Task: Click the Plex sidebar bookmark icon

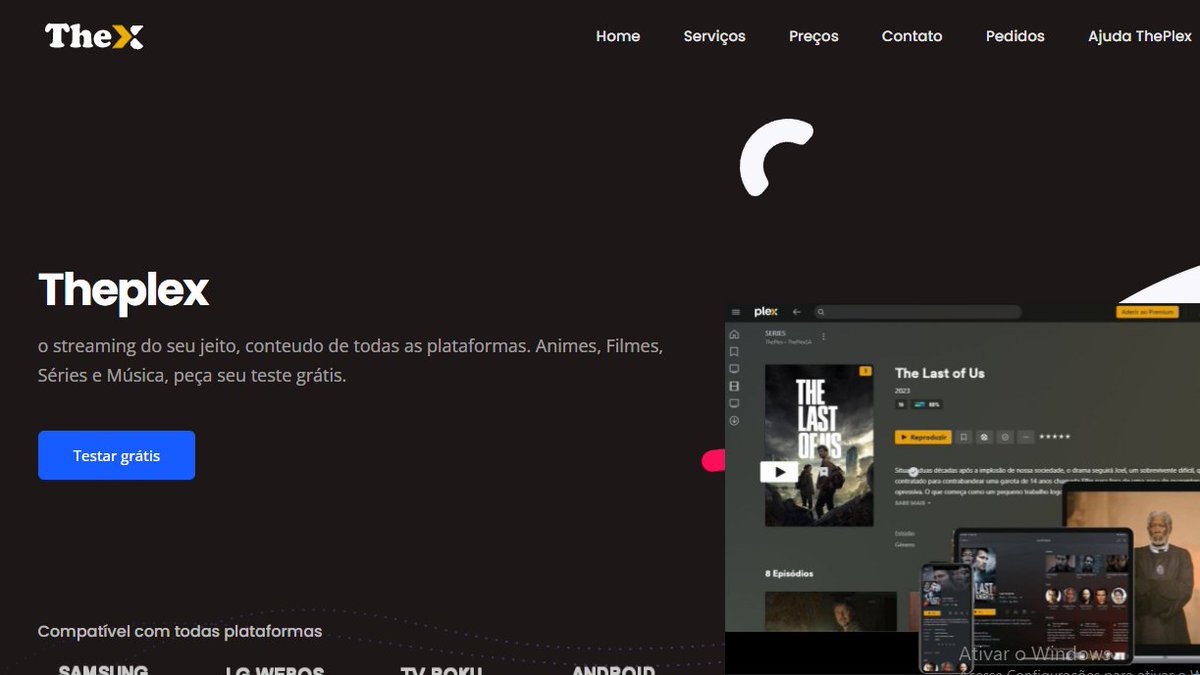Action: [734, 351]
